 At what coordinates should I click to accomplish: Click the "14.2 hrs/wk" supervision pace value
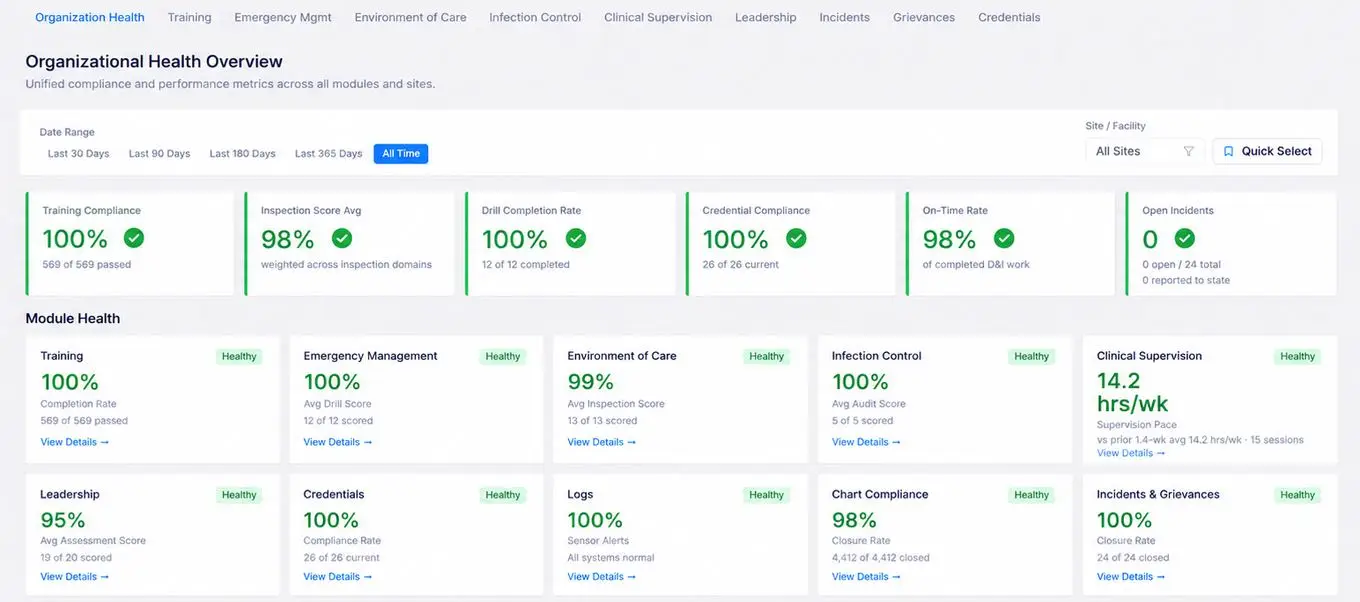pyautogui.click(x=1133, y=392)
